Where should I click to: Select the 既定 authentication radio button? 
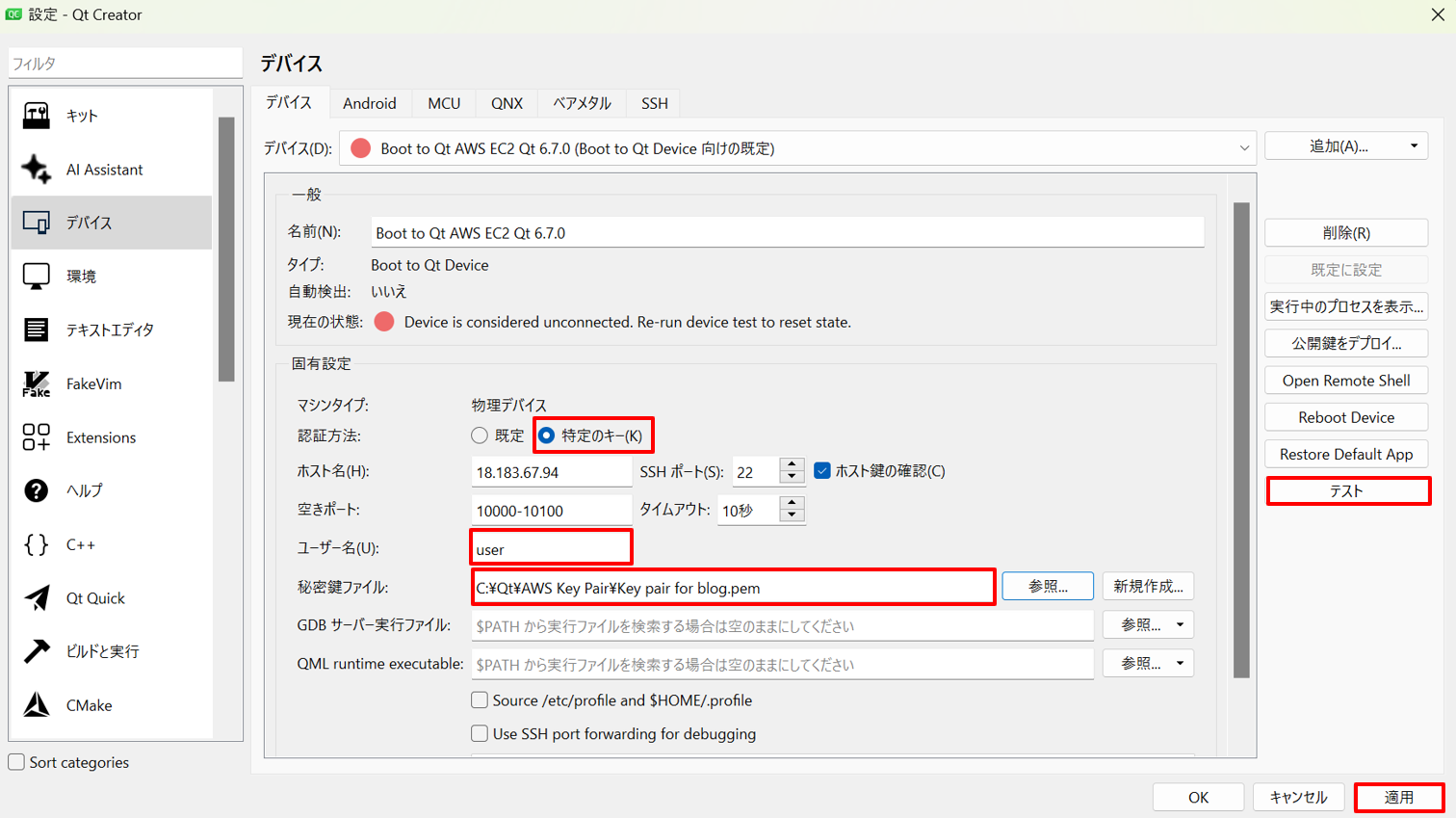tap(480, 435)
